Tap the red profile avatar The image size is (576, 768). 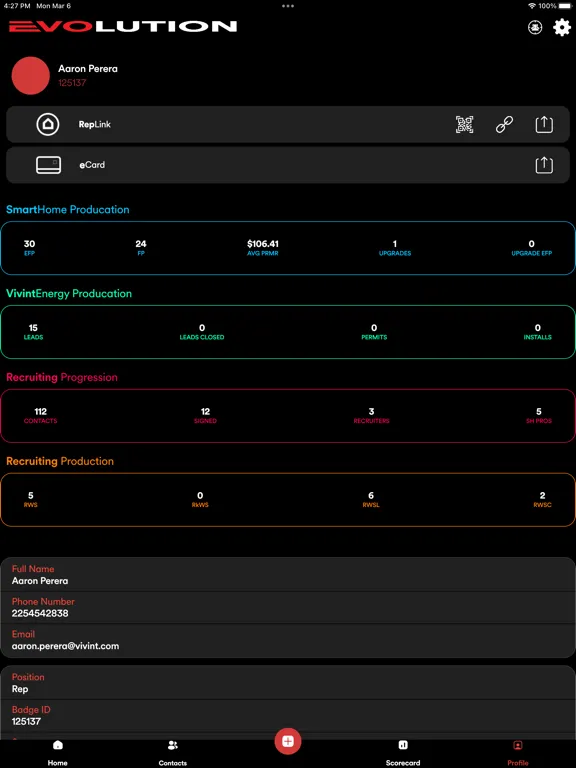30,75
